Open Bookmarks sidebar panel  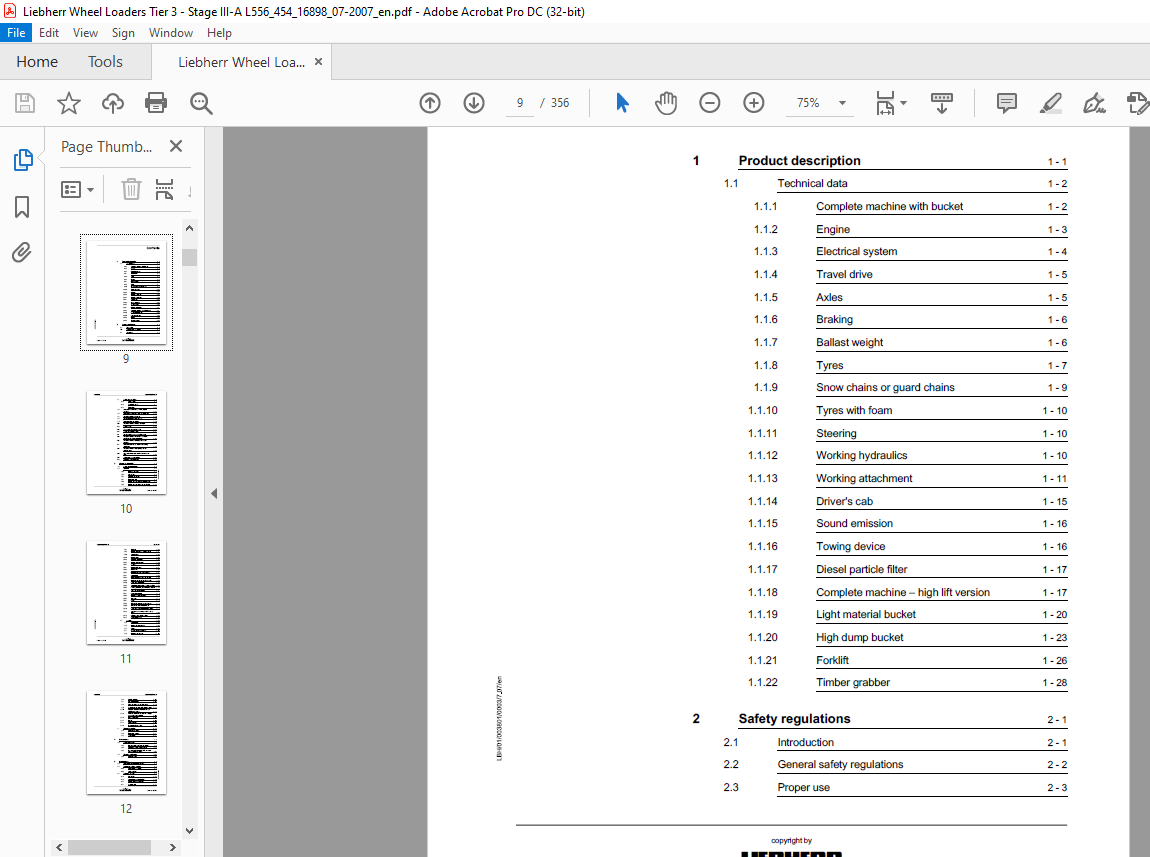click(x=22, y=207)
